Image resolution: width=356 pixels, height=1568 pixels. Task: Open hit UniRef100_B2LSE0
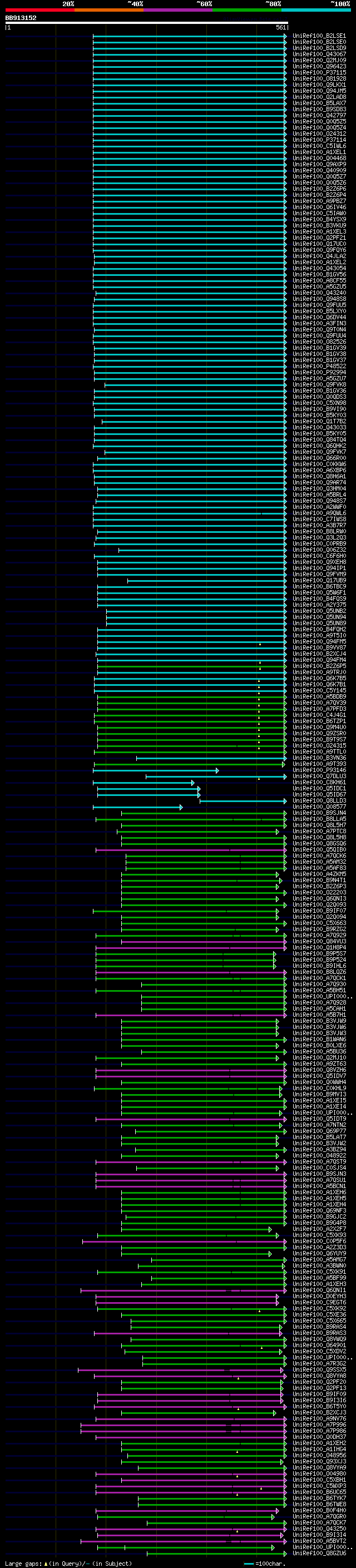pos(319,42)
